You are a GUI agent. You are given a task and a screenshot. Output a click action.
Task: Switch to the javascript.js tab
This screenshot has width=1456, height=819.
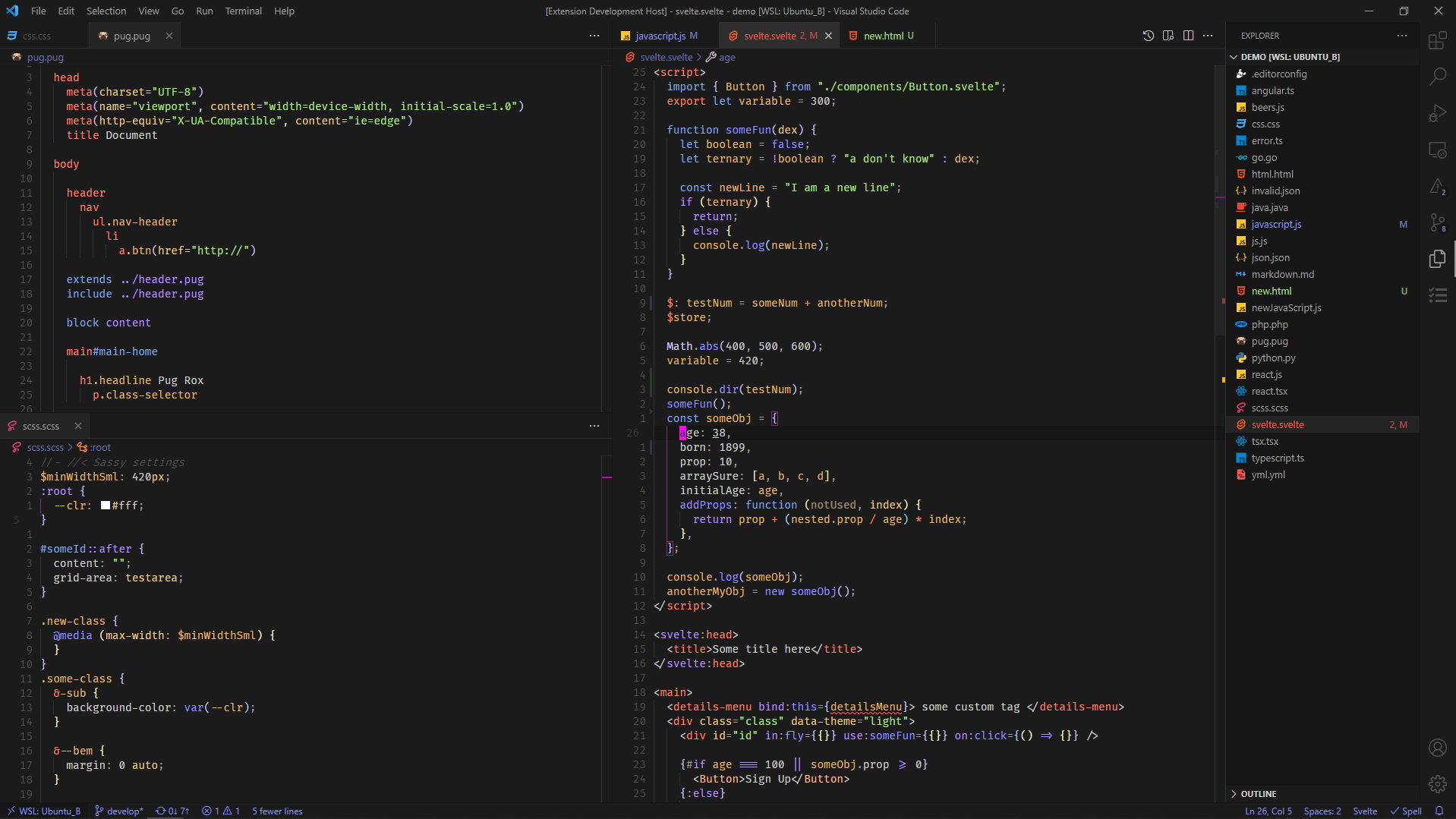pos(665,36)
